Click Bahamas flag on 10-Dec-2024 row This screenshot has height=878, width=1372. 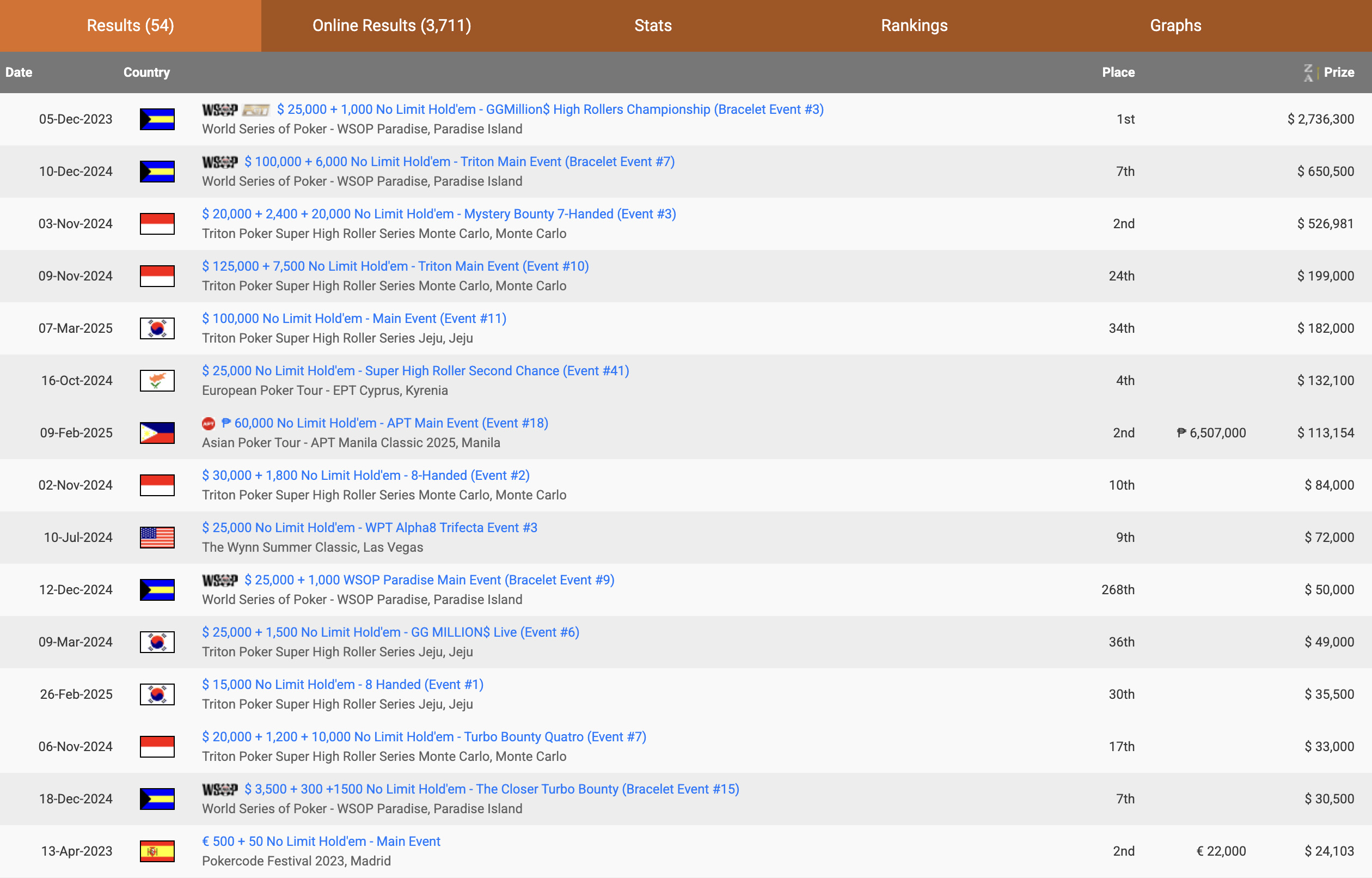(157, 172)
